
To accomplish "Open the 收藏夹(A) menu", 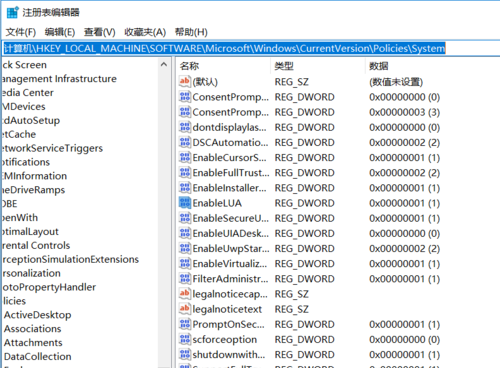I will coord(145,32).
